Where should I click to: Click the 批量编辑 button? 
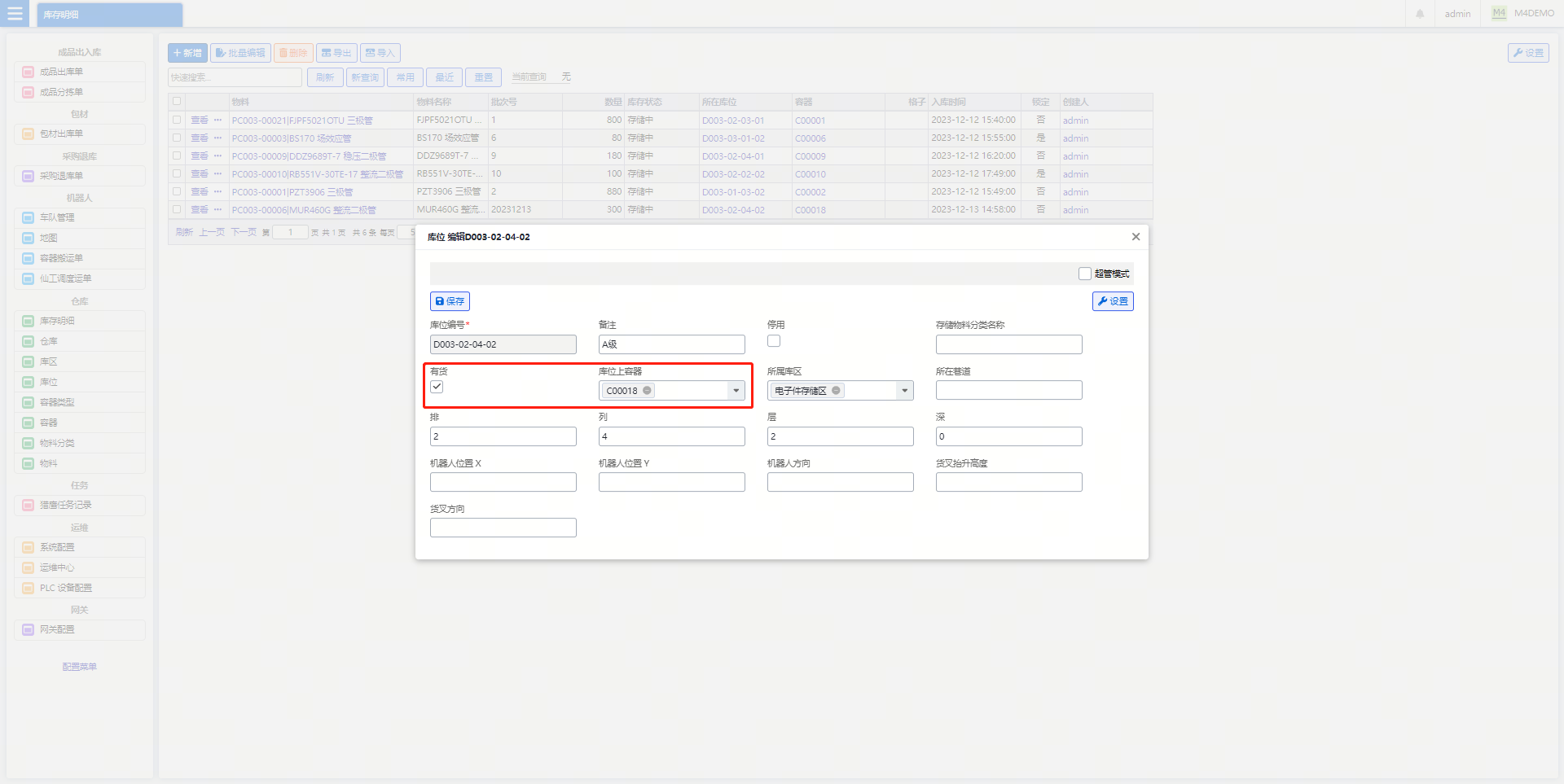click(240, 53)
